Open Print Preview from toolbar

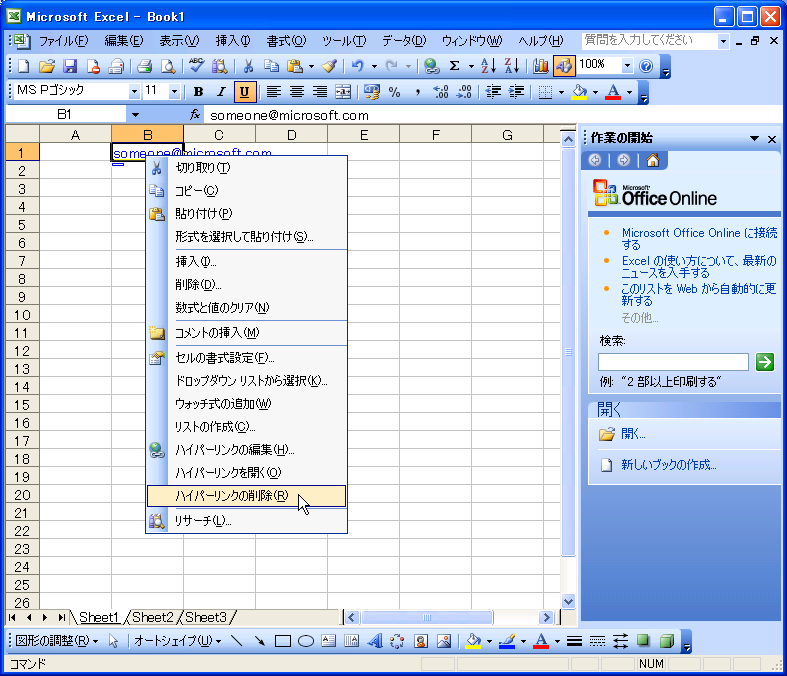[168, 66]
